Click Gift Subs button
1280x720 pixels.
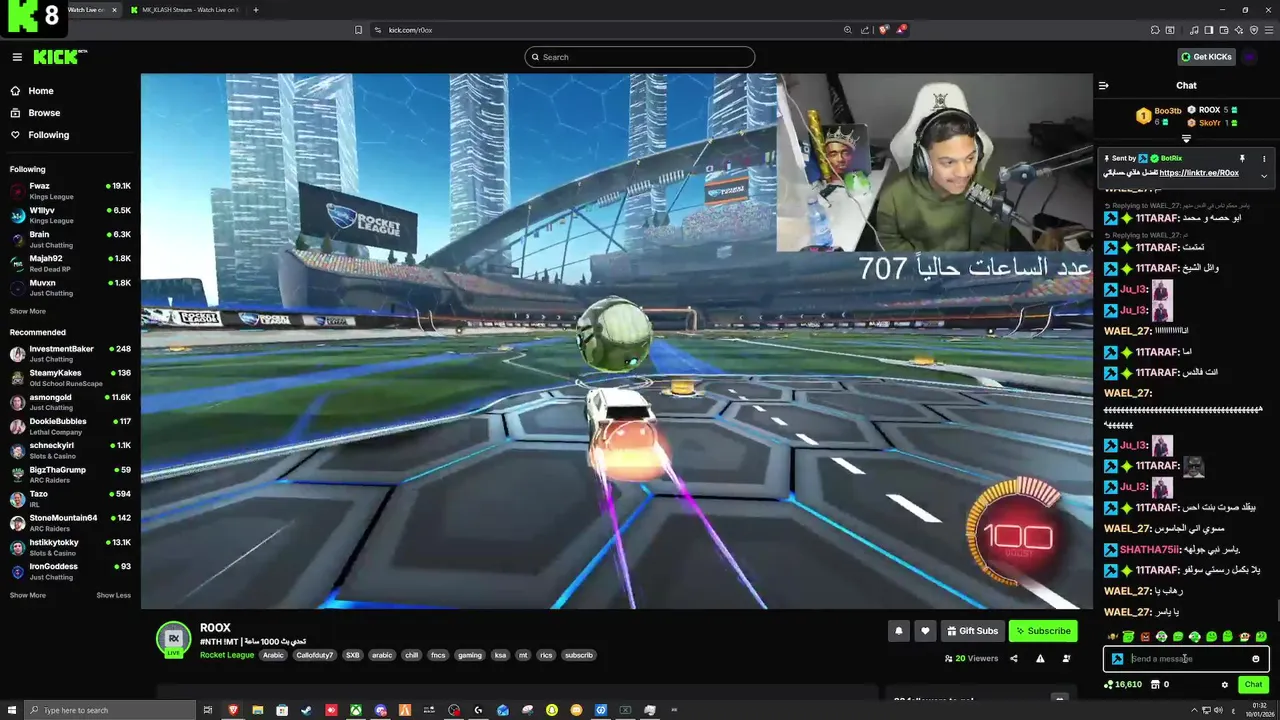(972, 631)
